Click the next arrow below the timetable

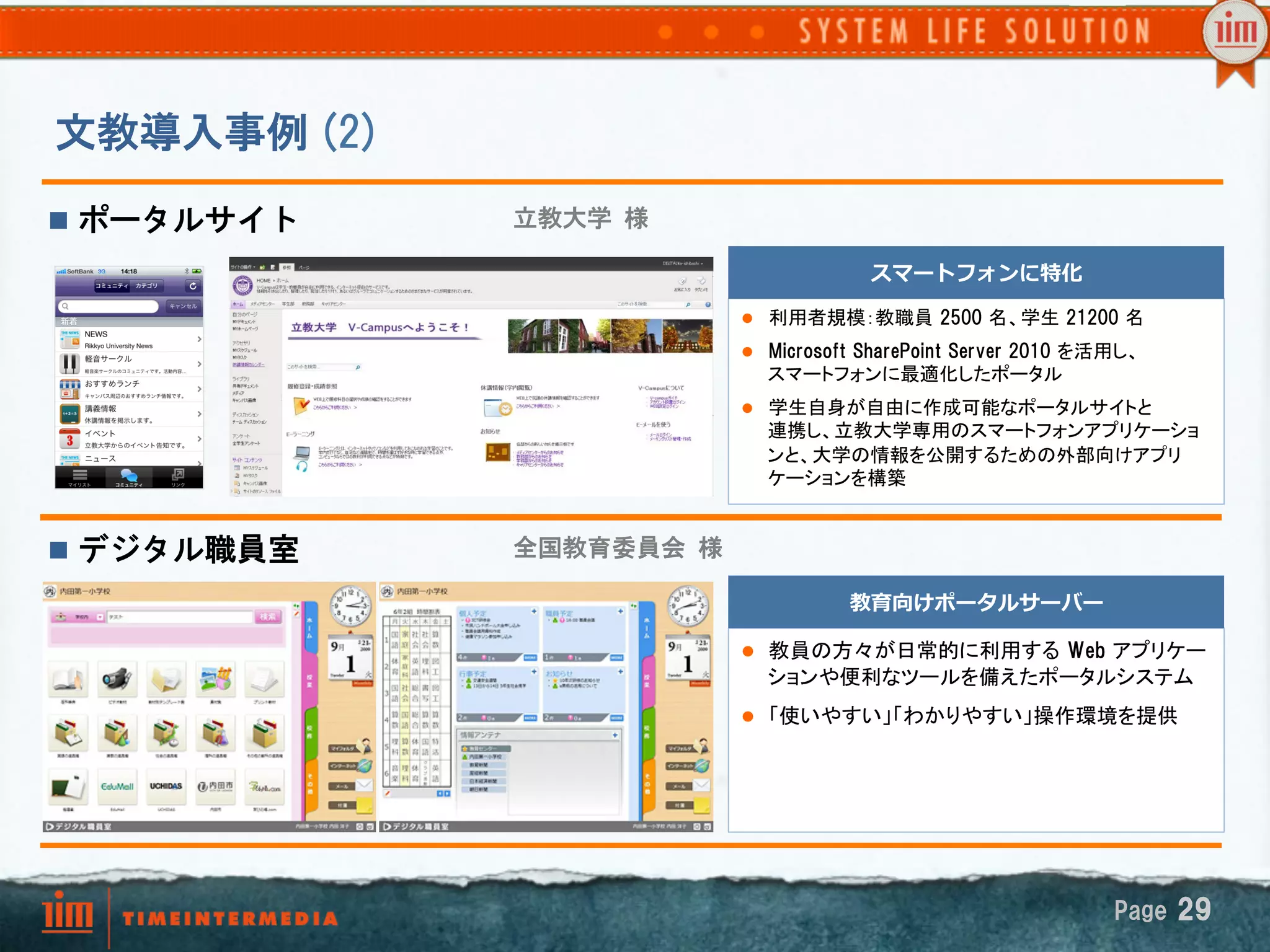(447, 793)
